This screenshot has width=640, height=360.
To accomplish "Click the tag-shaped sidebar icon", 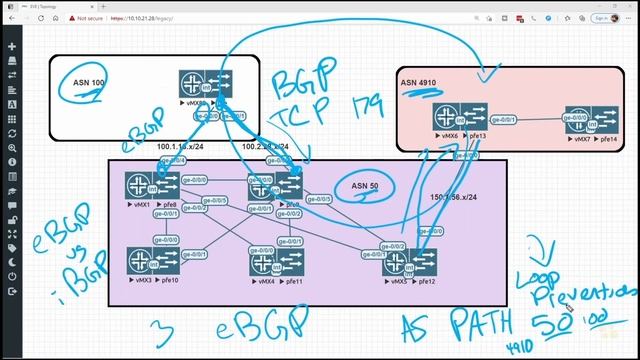I will point(12,249).
